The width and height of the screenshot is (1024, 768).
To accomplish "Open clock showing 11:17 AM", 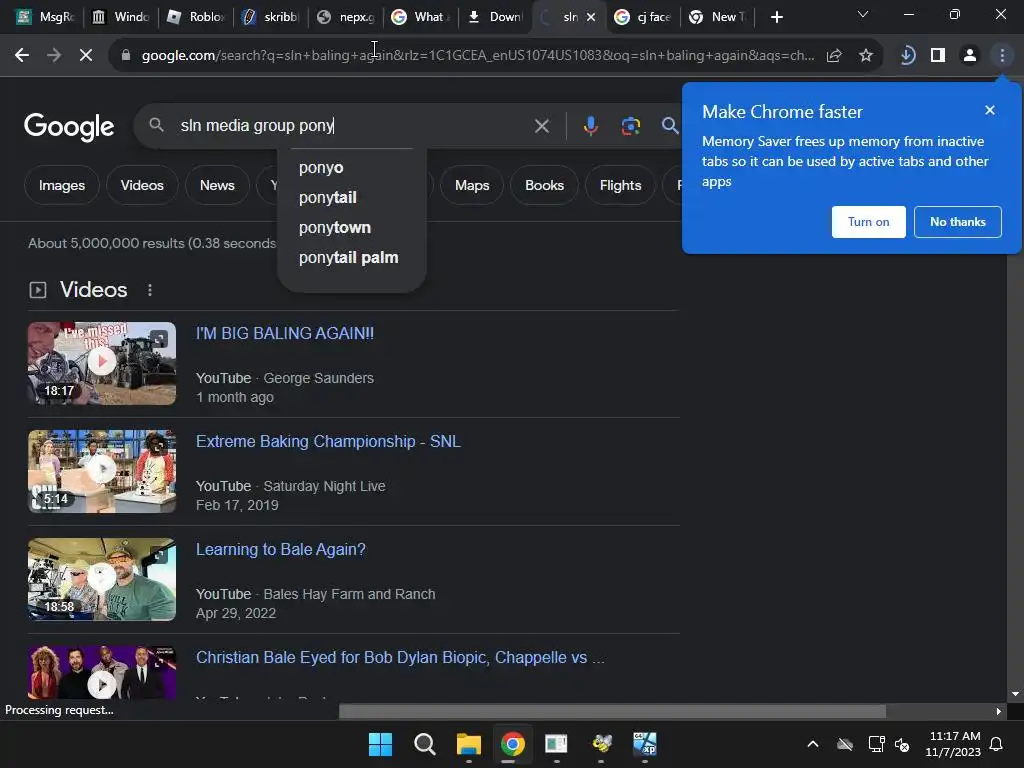I will point(953,744).
